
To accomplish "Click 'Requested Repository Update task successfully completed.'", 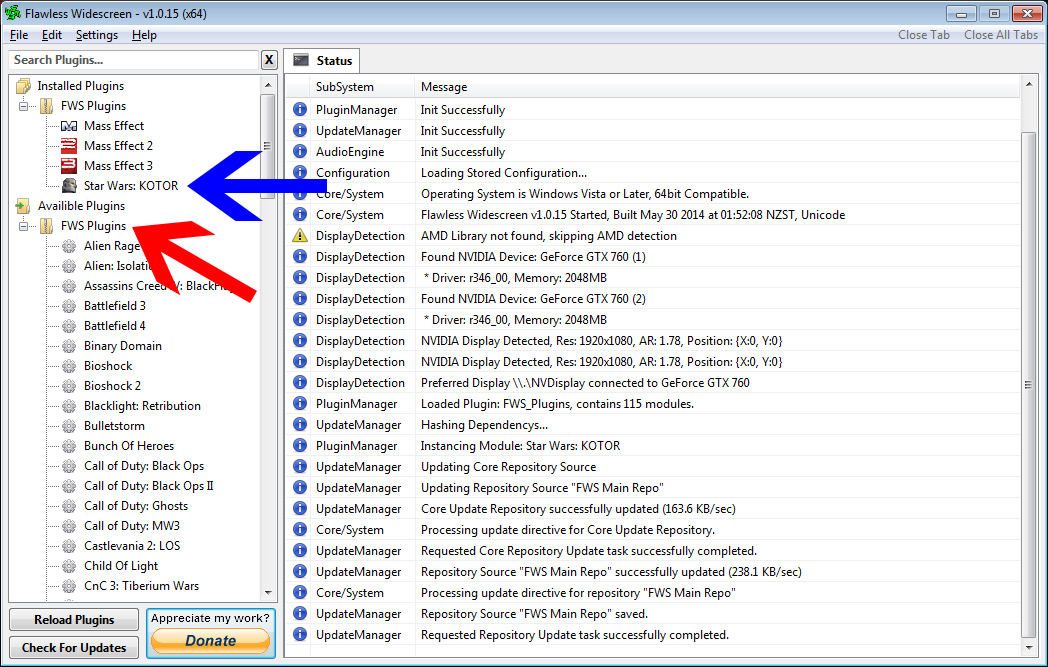I will (574, 634).
